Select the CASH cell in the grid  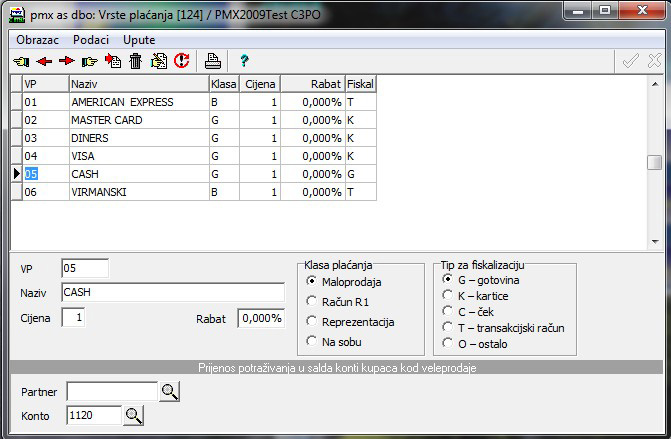pos(139,174)
